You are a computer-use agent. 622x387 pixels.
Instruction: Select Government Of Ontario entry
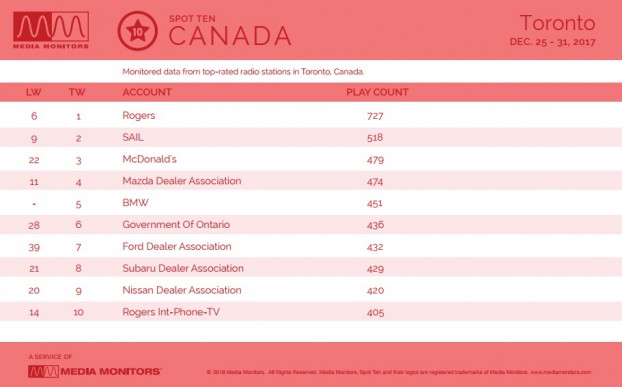coord(176,224)
